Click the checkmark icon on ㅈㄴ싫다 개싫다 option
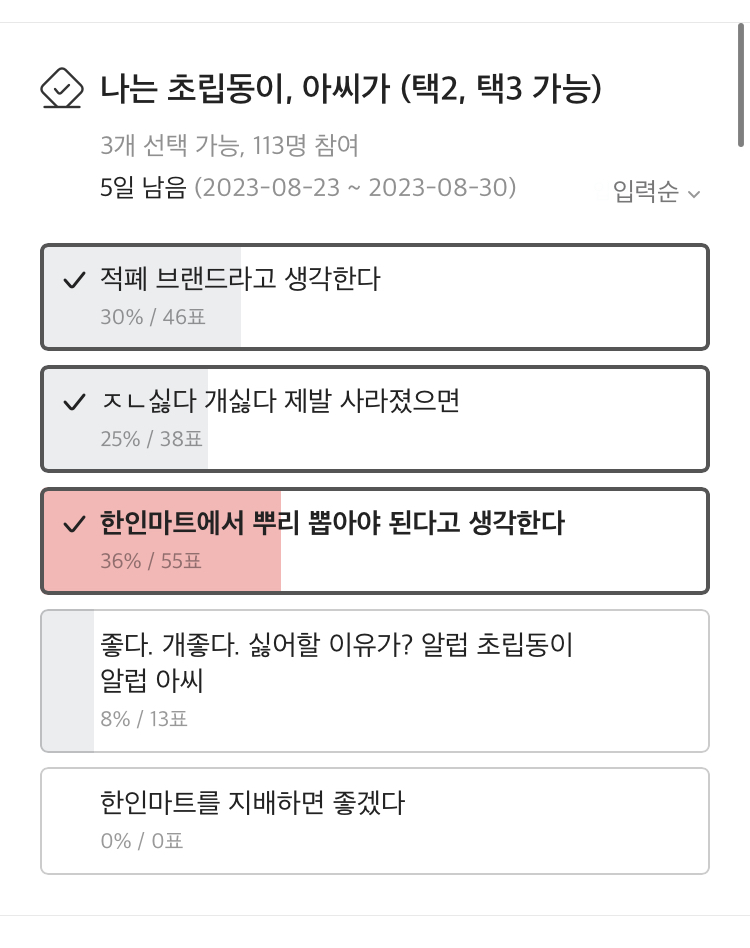This screenshot has width=750, height=948. (74, 403)
